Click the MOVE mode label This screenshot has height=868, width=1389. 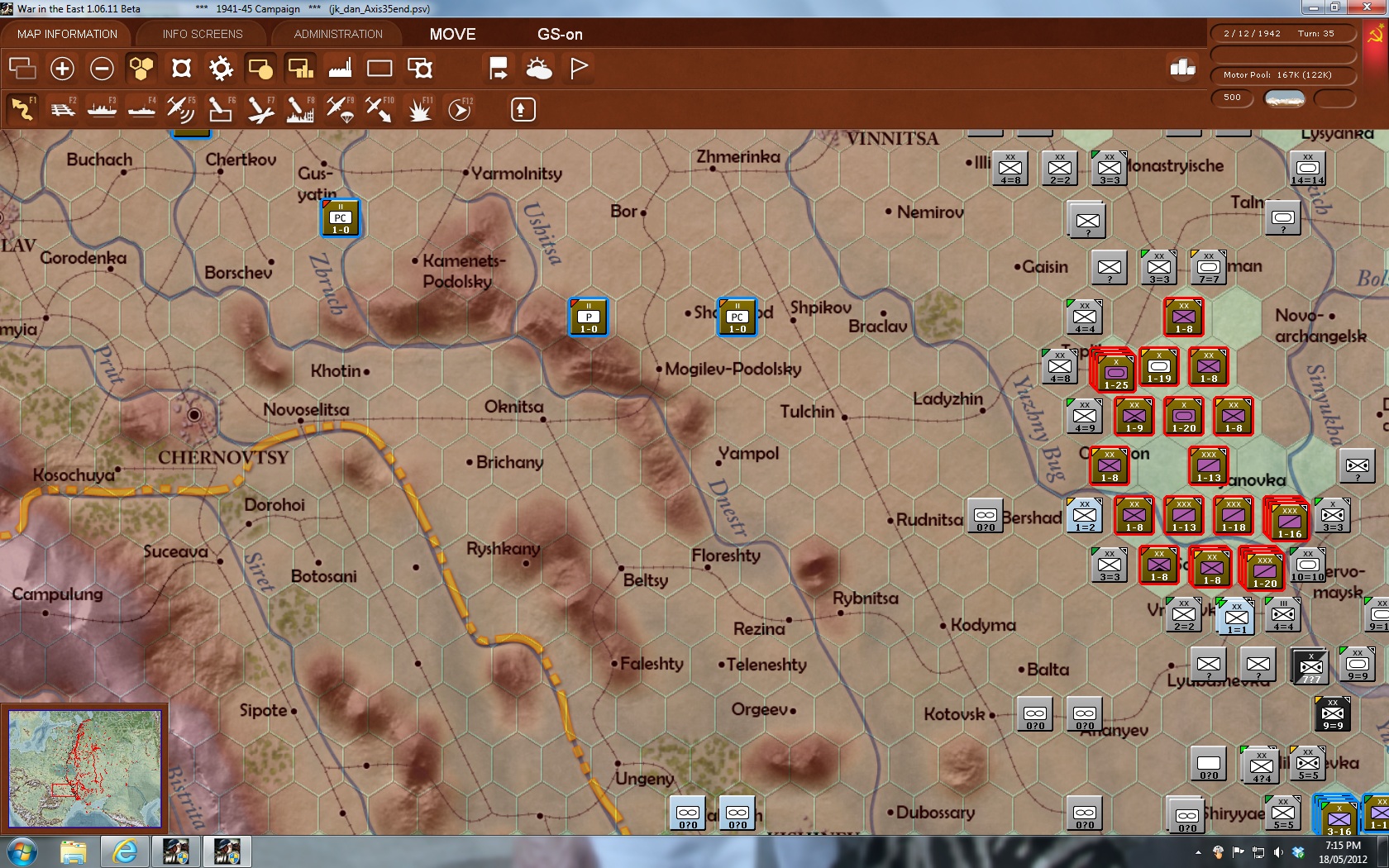pyautogui.click(x=452, y=34)
